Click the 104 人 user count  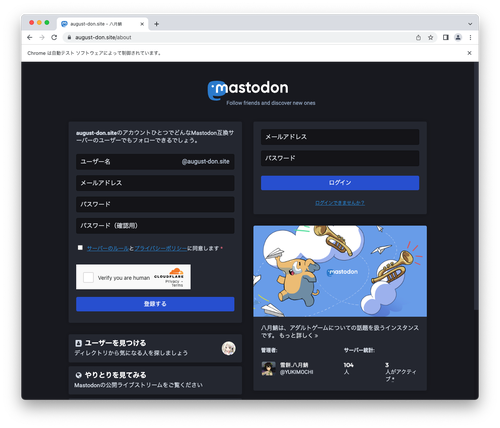(x=348, y=368)
